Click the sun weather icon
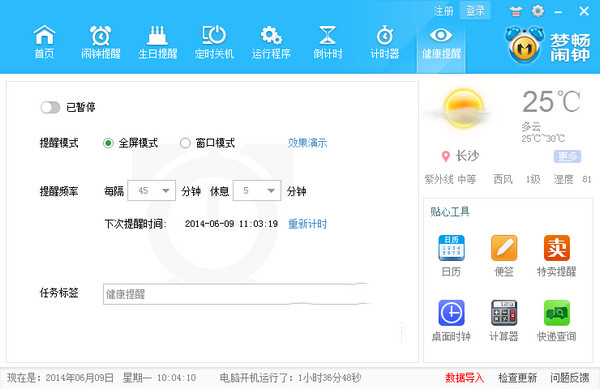 (463, 109)
